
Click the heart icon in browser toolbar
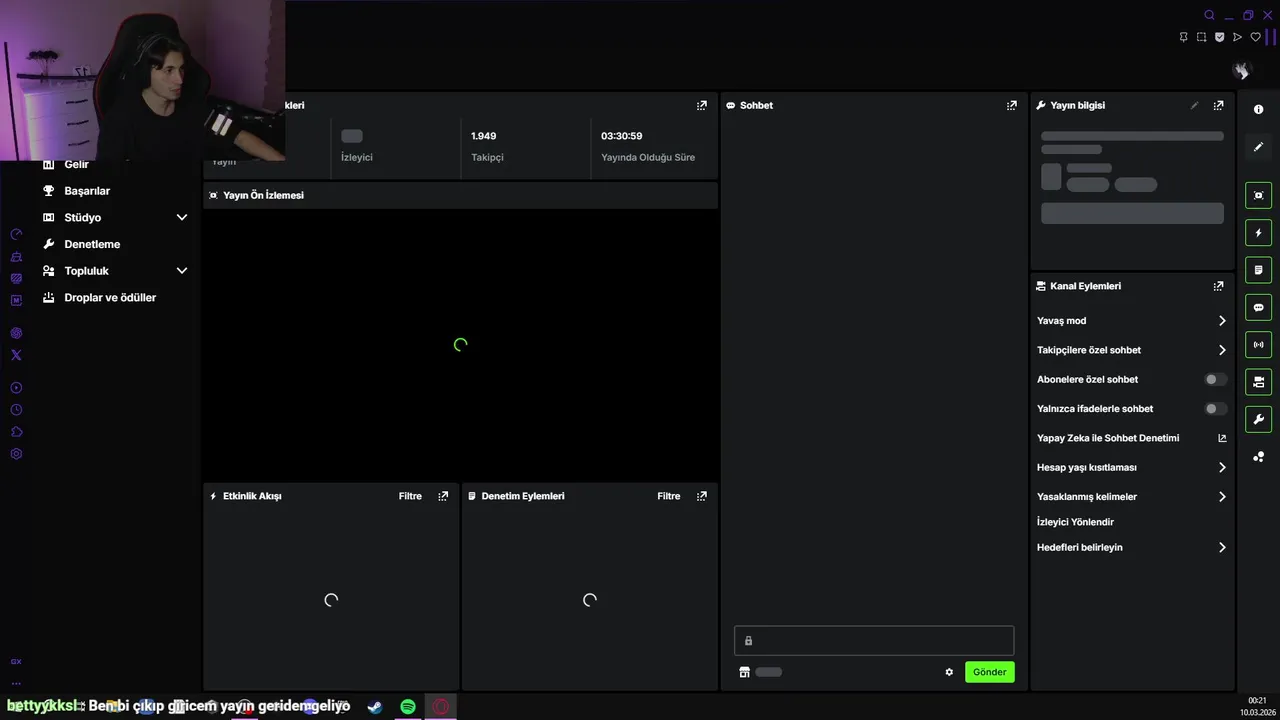[x=1256, y=37]
